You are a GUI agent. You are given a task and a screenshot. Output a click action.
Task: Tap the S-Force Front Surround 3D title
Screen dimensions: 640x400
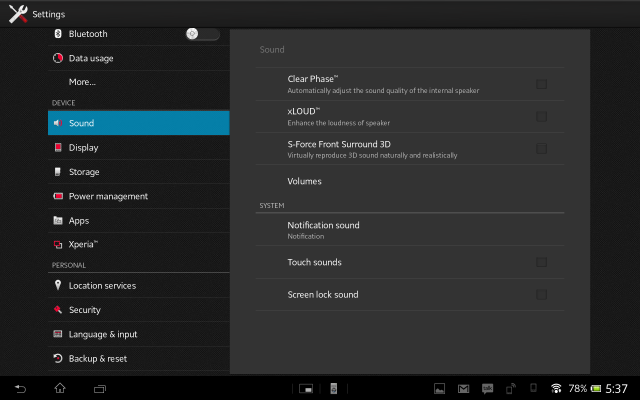coord(339,144)
